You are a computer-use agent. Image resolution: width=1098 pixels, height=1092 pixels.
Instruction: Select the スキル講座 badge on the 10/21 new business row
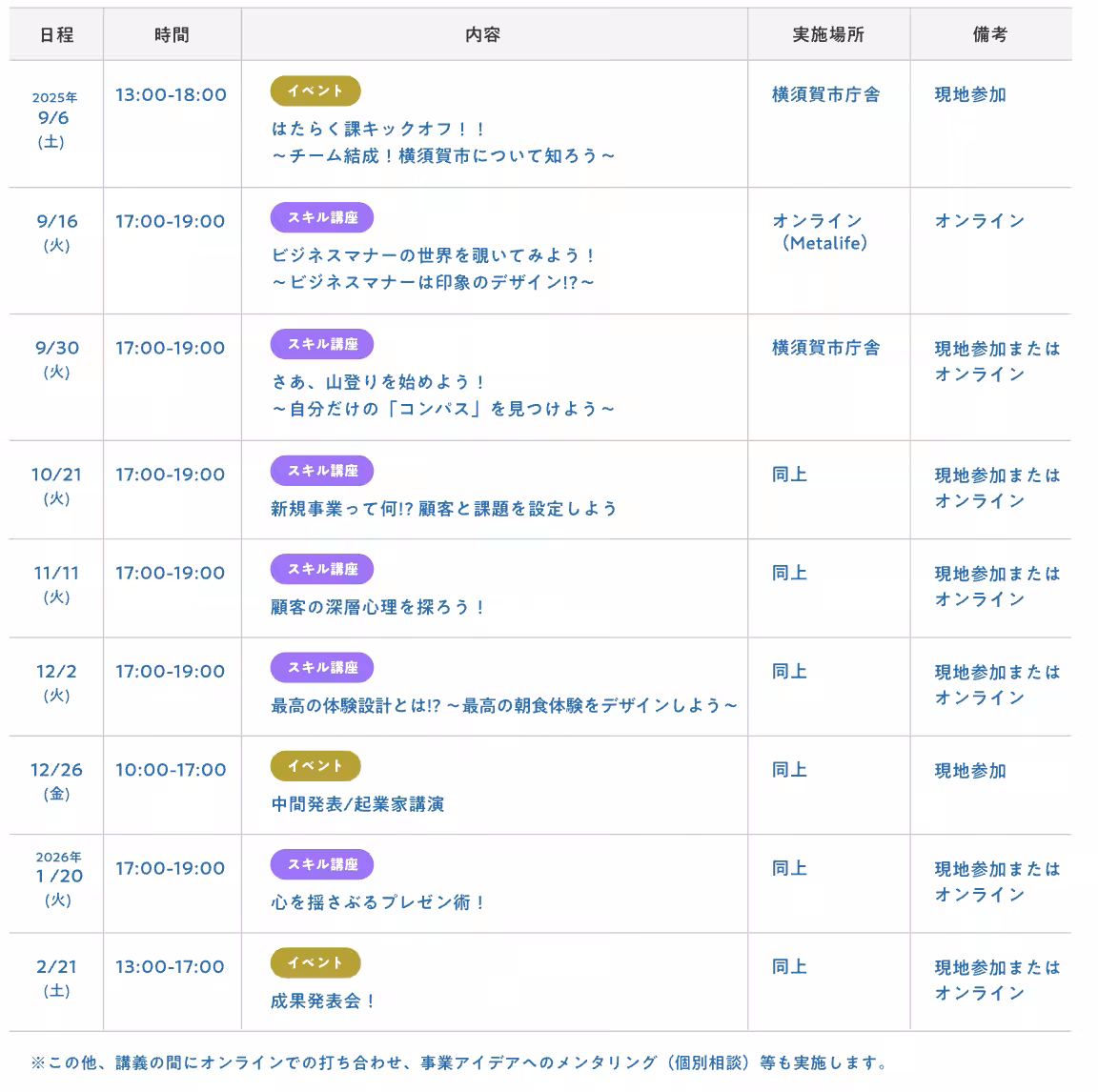coord(320,471)
